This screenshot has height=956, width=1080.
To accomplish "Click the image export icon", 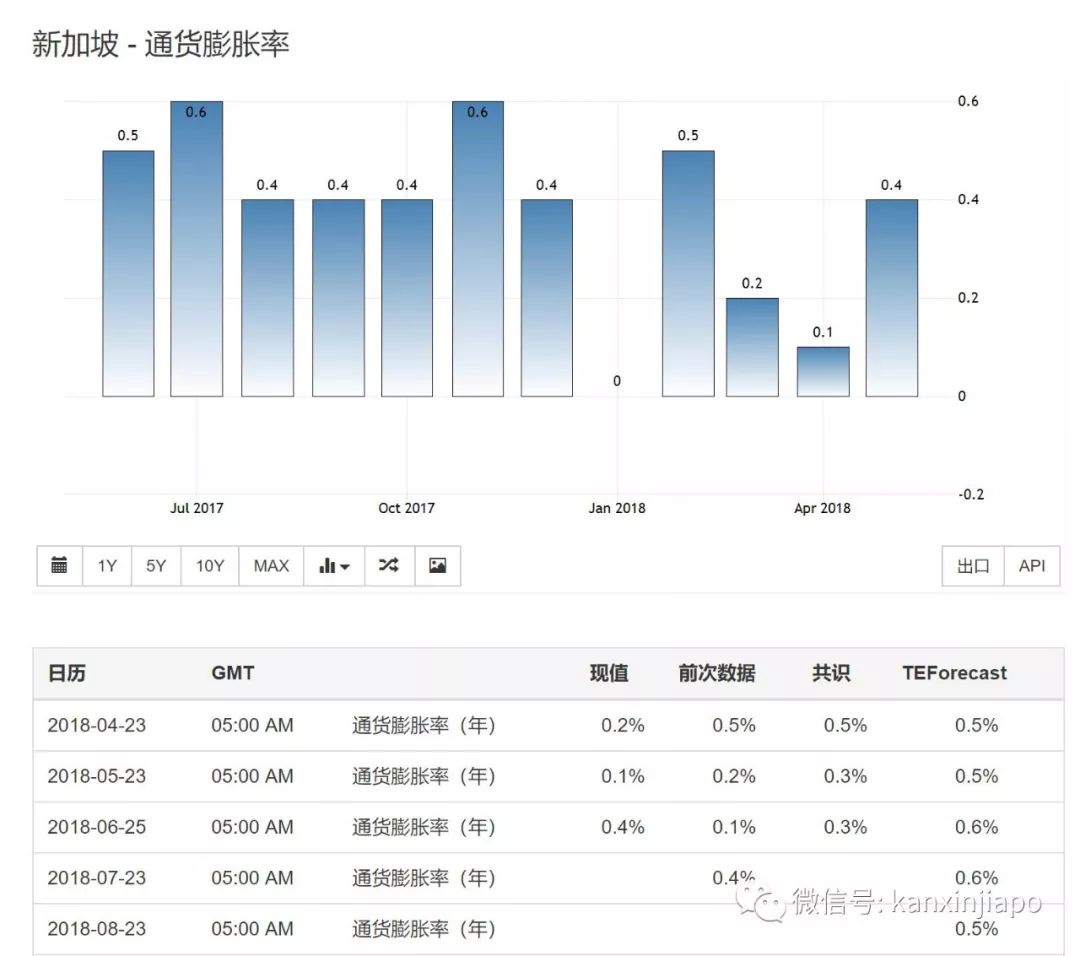I will pos(437,566).
